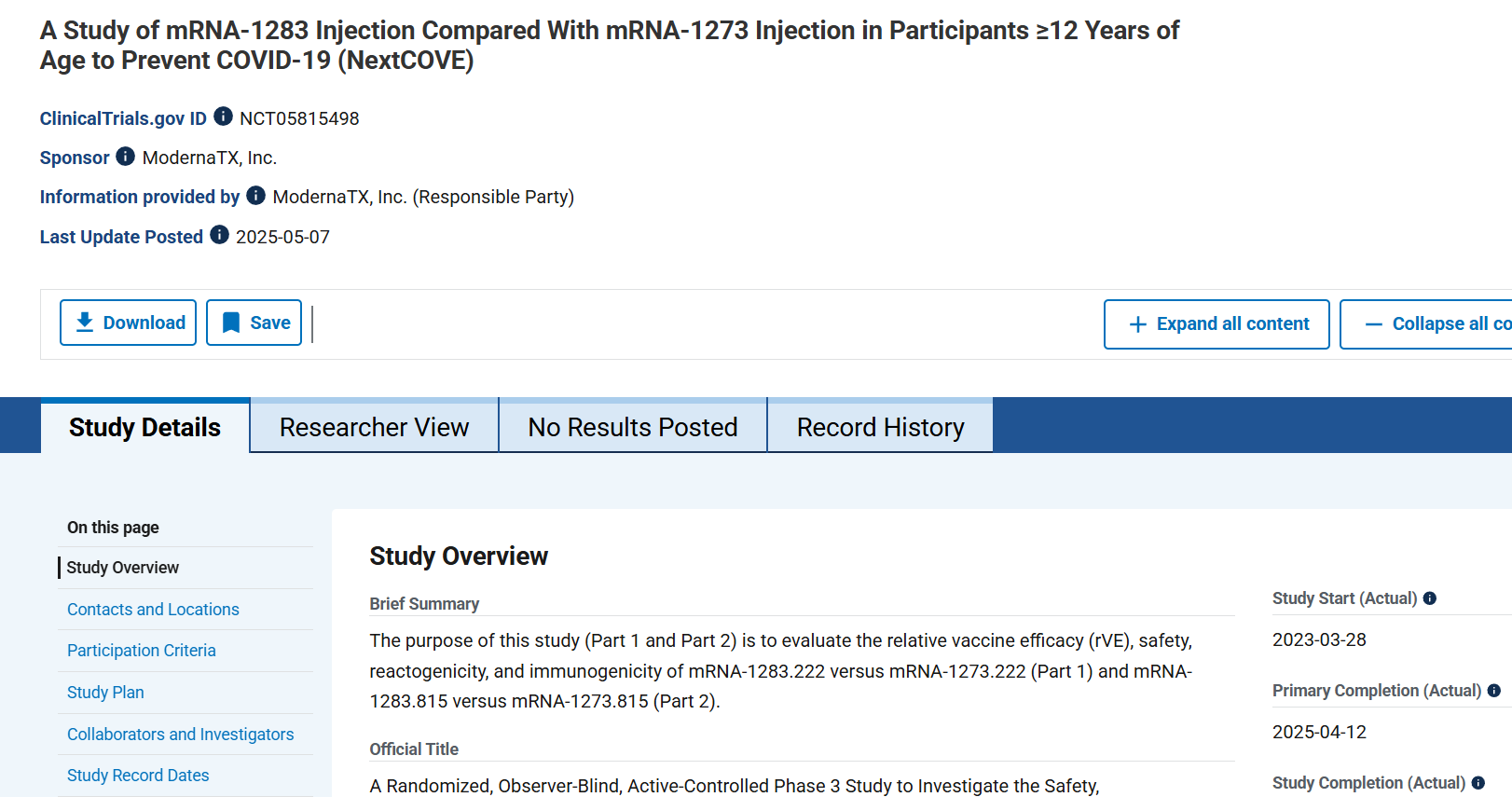1512x797 pixels.
Task: Jump to Study Overview in sidebar
Action: [x=122, y=568]
